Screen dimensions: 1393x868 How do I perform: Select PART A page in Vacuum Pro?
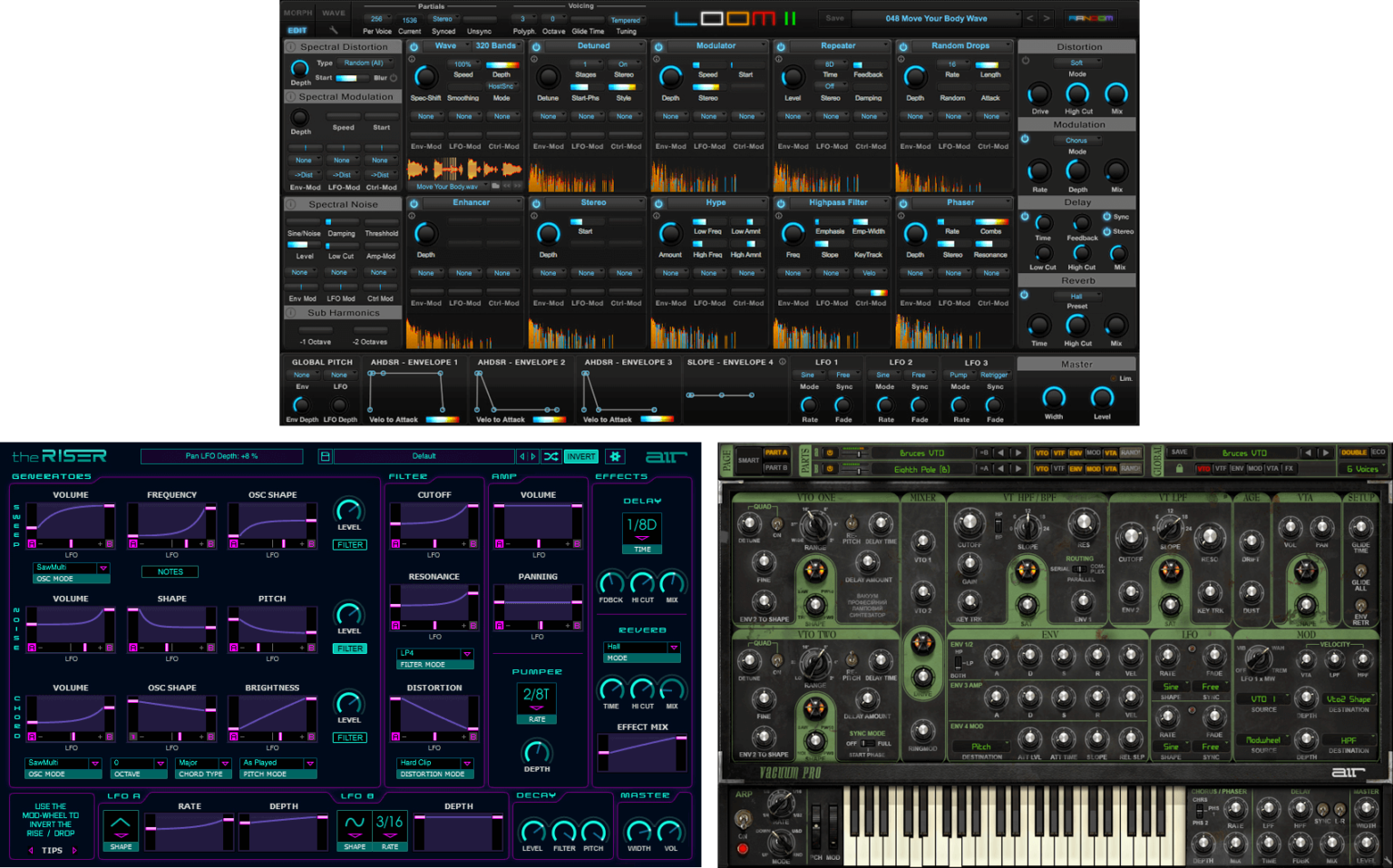coord(775,452)
